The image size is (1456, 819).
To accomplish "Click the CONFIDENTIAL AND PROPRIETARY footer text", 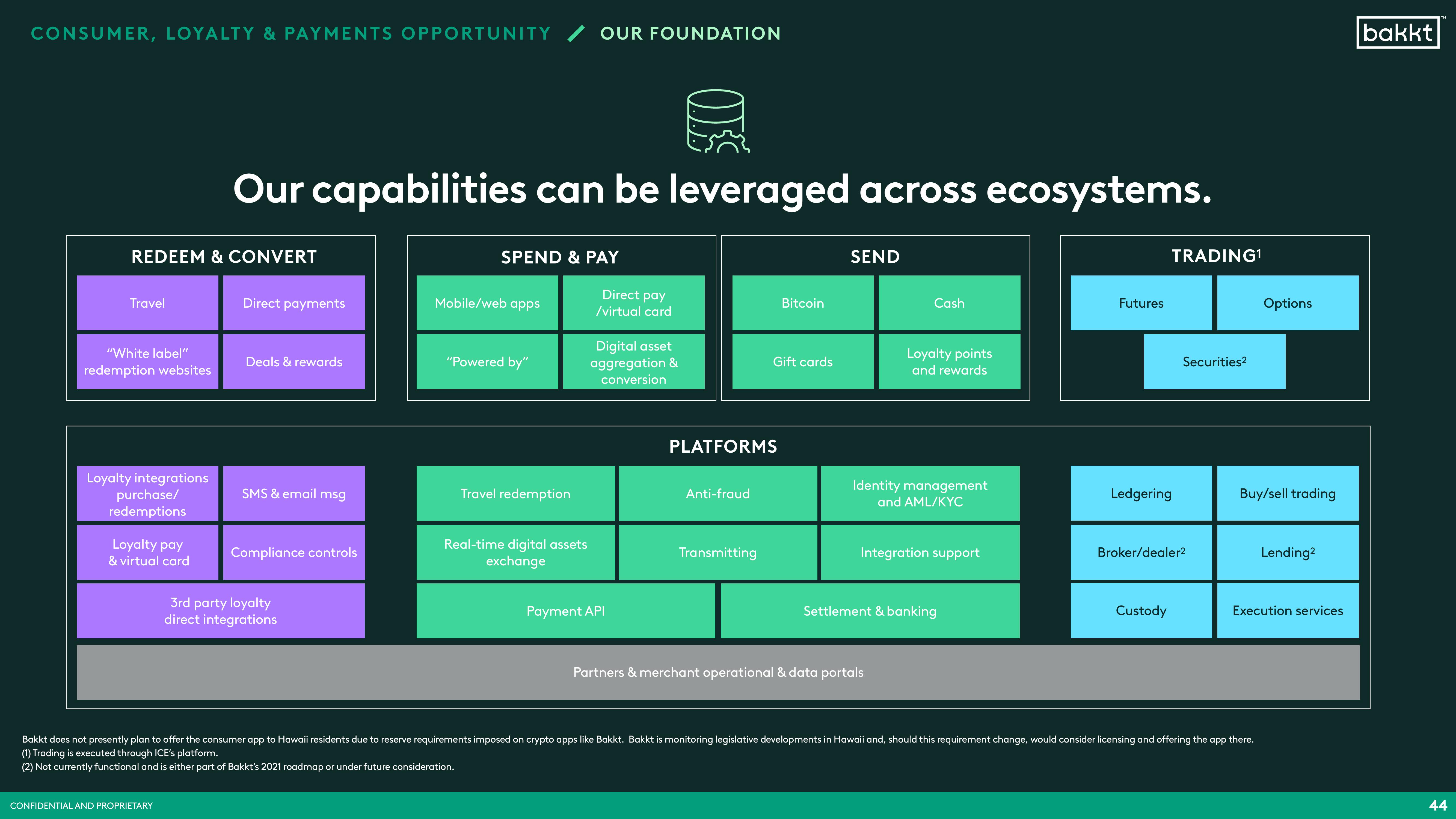I will (x=81, y=805).
